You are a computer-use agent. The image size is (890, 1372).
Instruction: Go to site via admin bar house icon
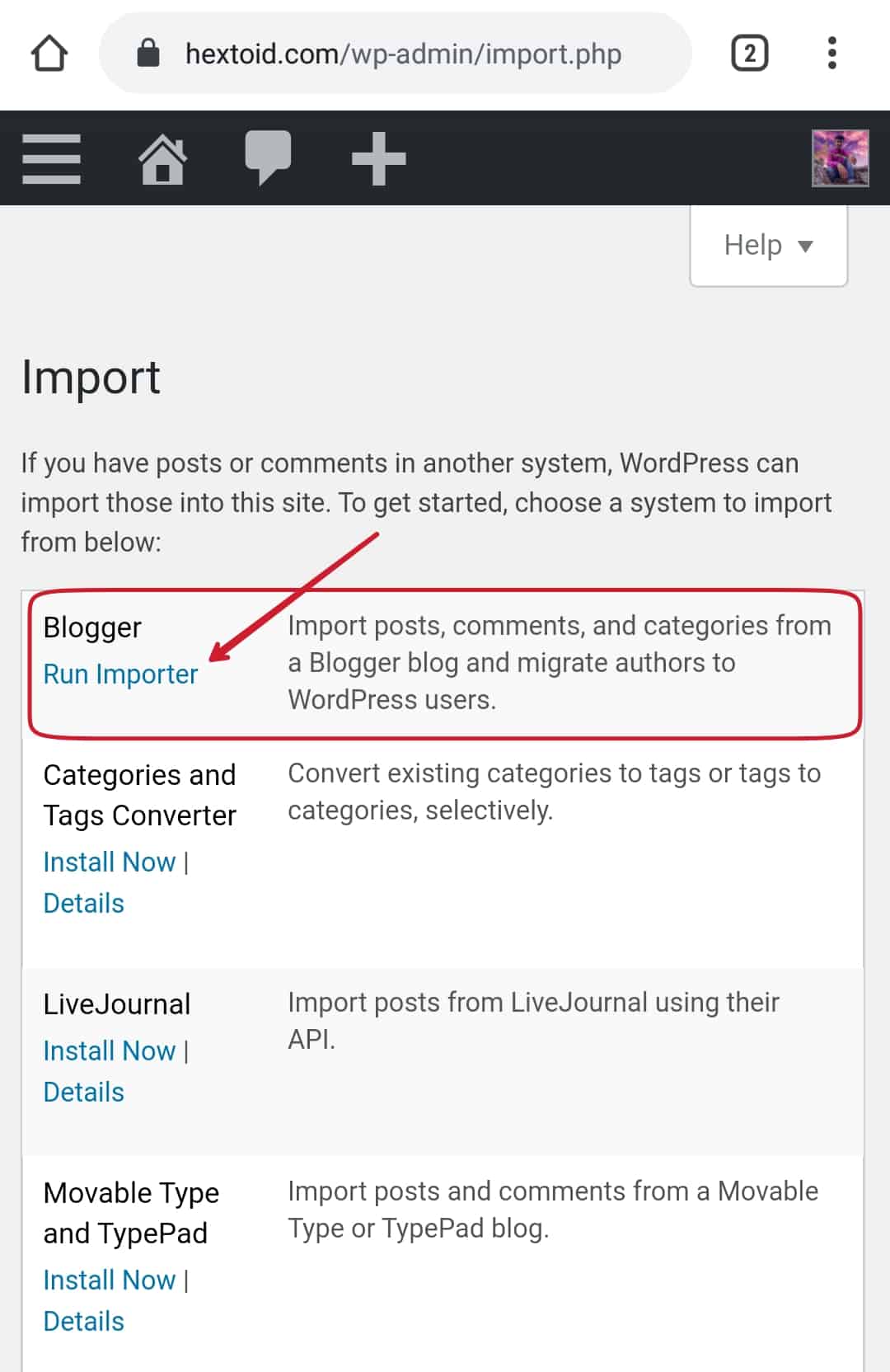(x=162, y=158)
